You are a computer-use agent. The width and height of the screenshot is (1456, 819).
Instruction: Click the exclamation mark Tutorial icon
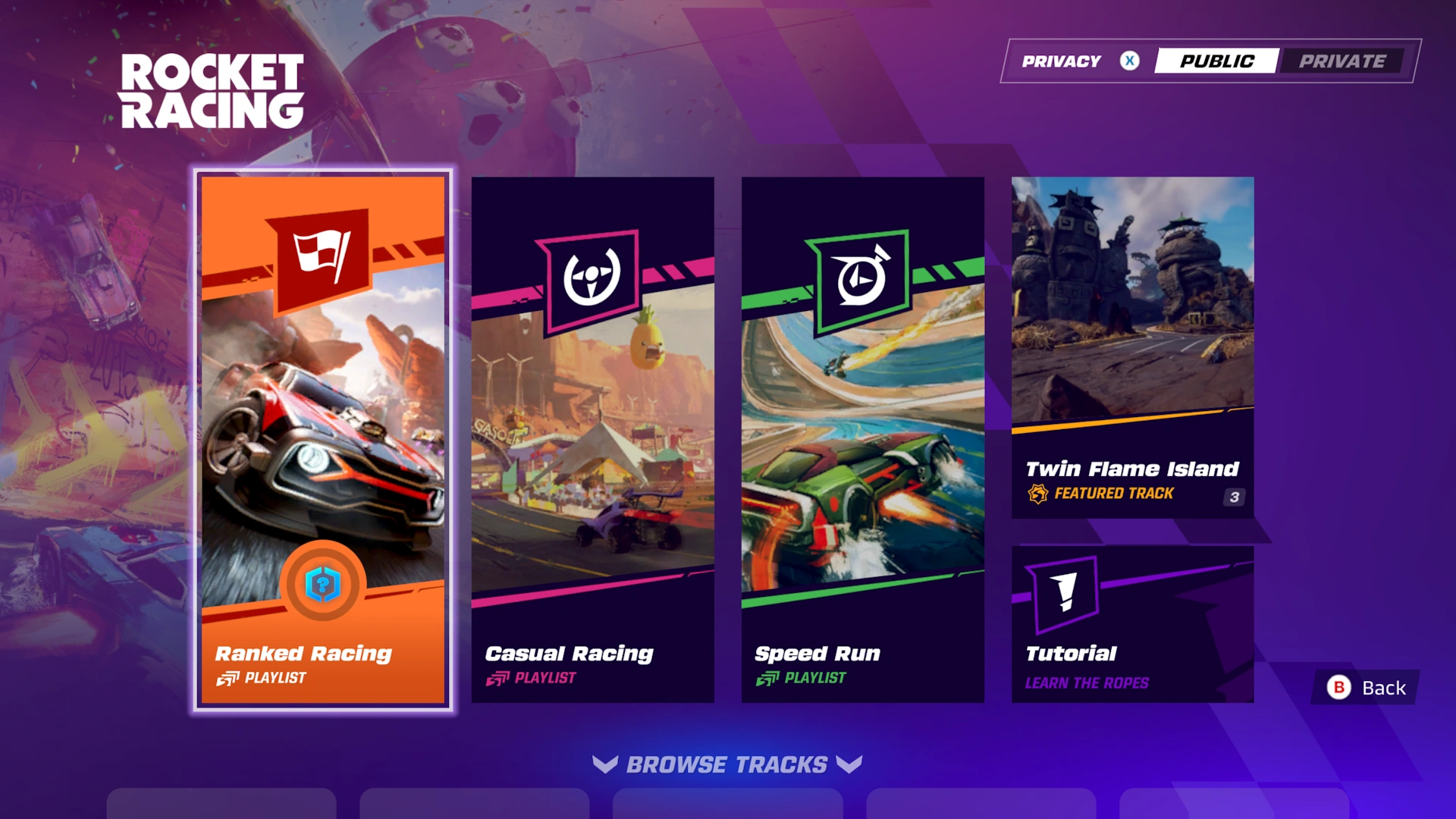tap(1065, 592)
